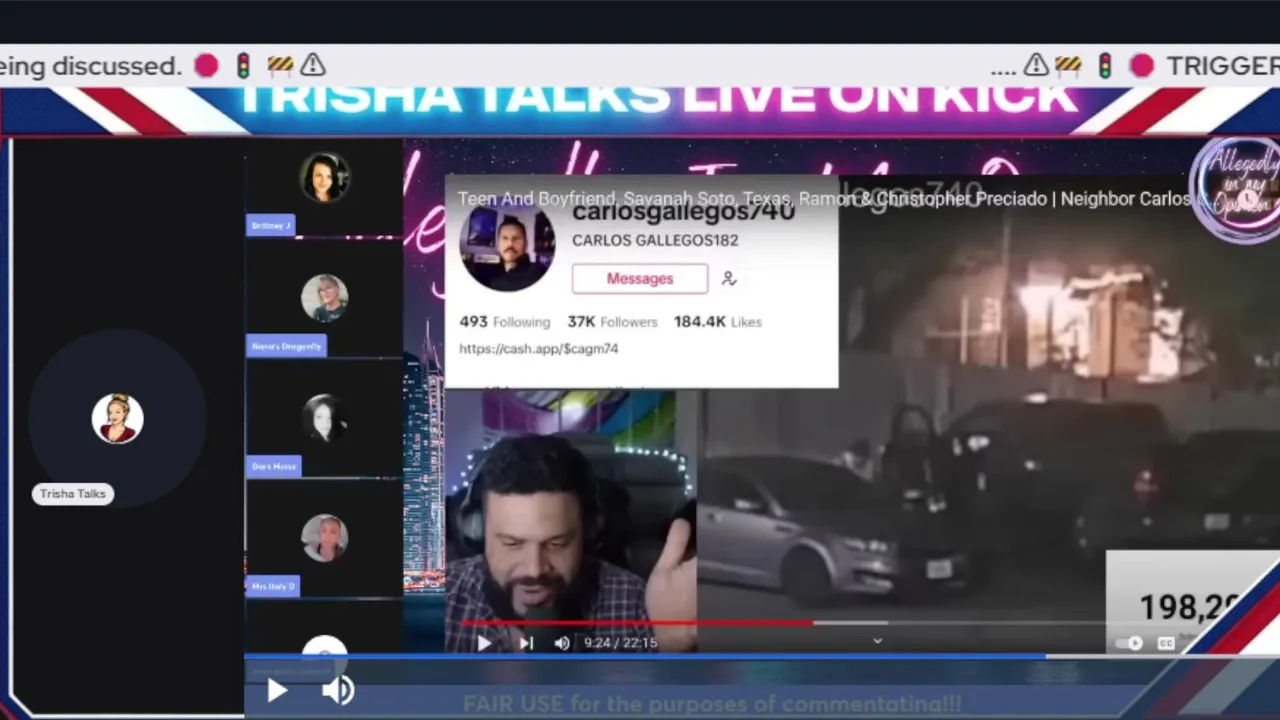Select Nana's Dragonfly participant avatar
1280x720 pixels.
tap(324, 298)
